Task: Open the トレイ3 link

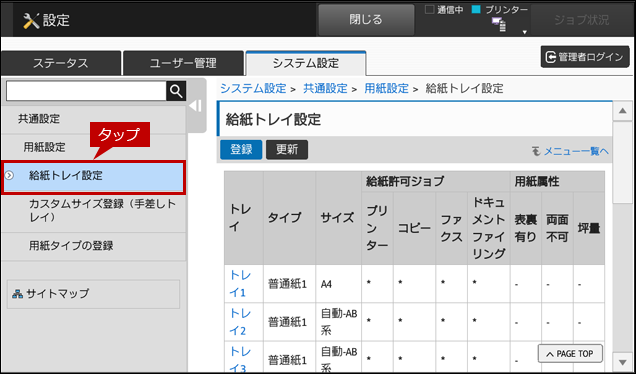Action: point(240,359)
